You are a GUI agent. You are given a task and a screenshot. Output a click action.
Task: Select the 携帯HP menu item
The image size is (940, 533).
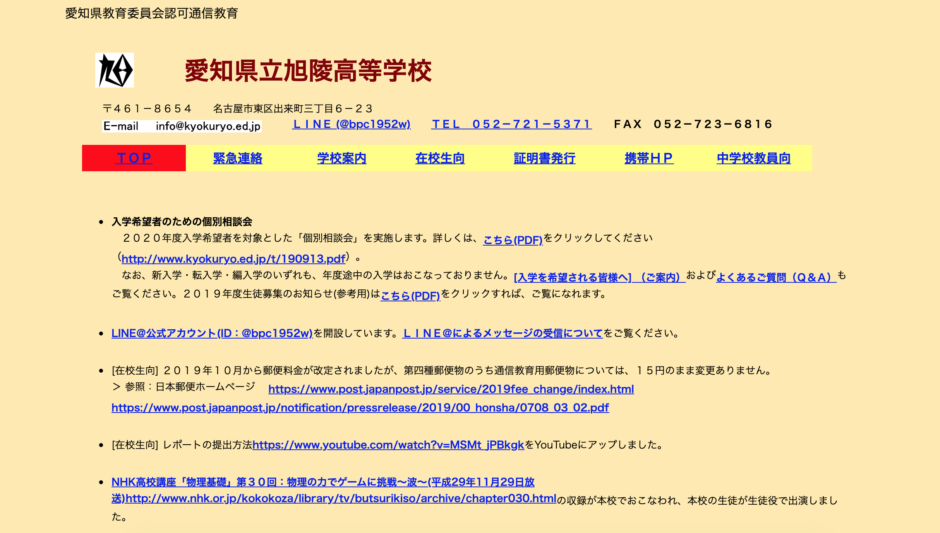click(x=649, y=158)
